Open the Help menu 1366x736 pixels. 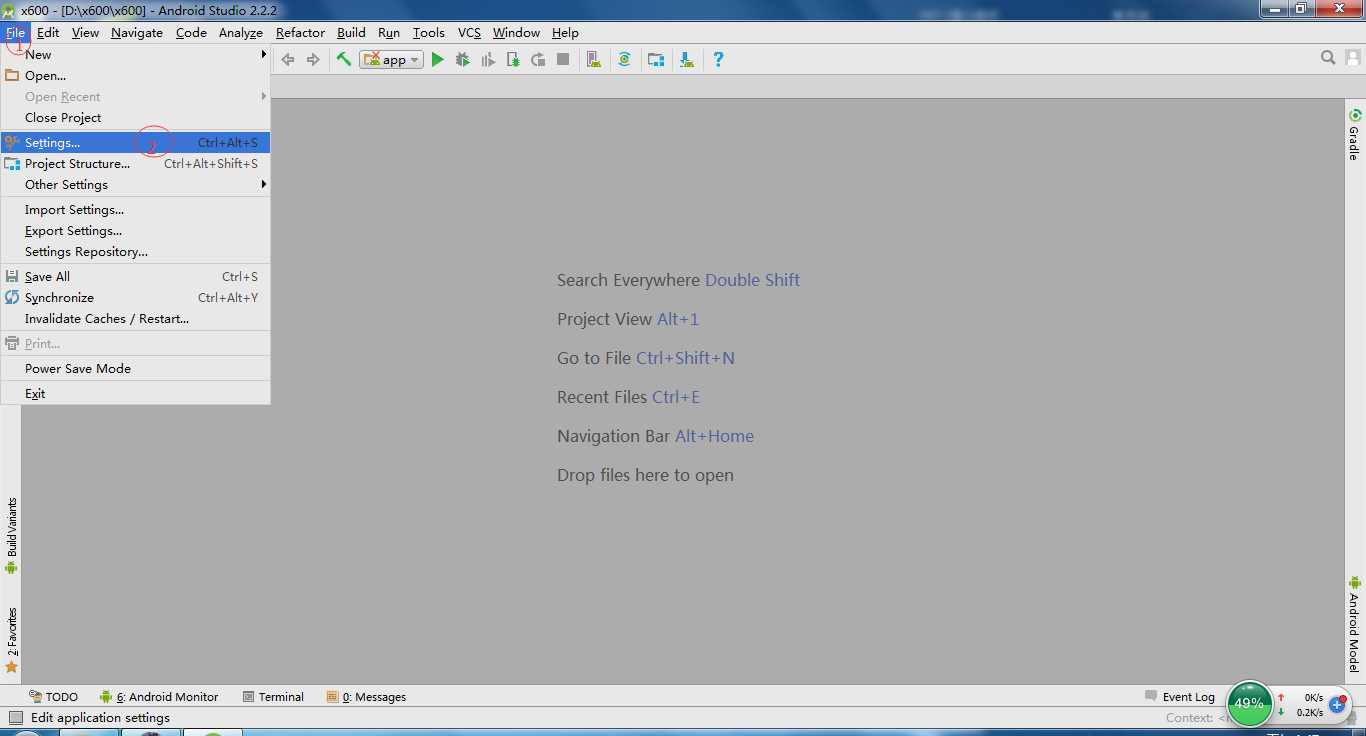coord(565,32)
